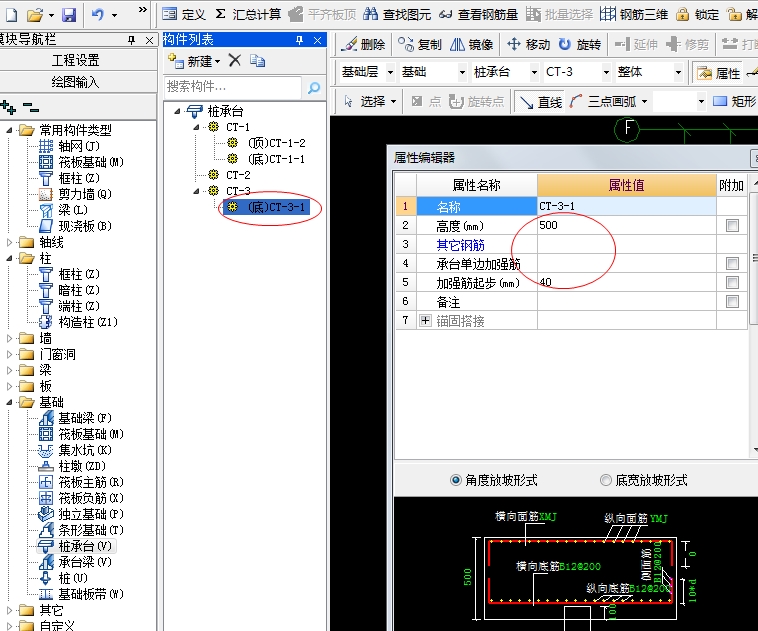Click the 选择 selection tool
This screenshot has height=631, width=758.
point(364,102)
